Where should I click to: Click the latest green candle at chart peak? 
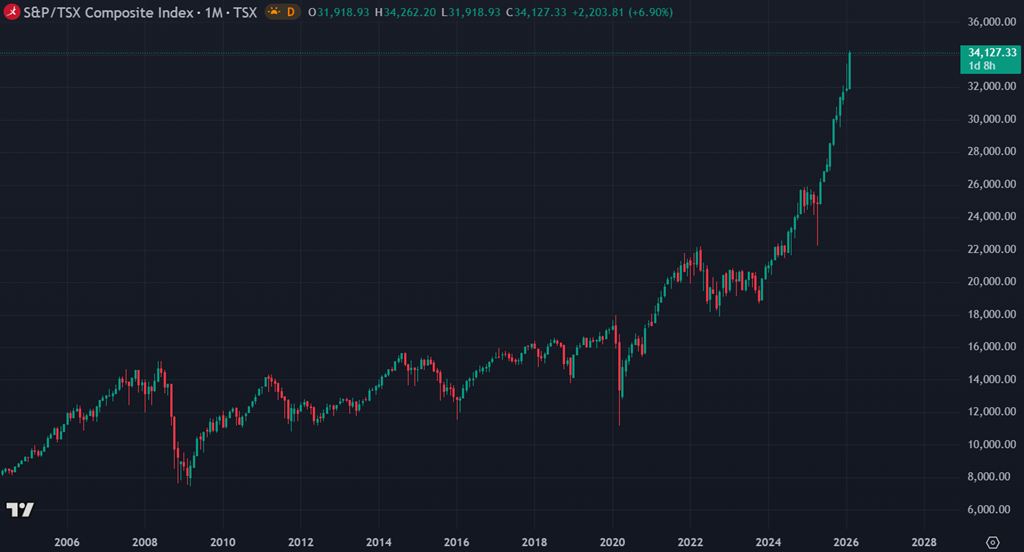coord(849,70)
